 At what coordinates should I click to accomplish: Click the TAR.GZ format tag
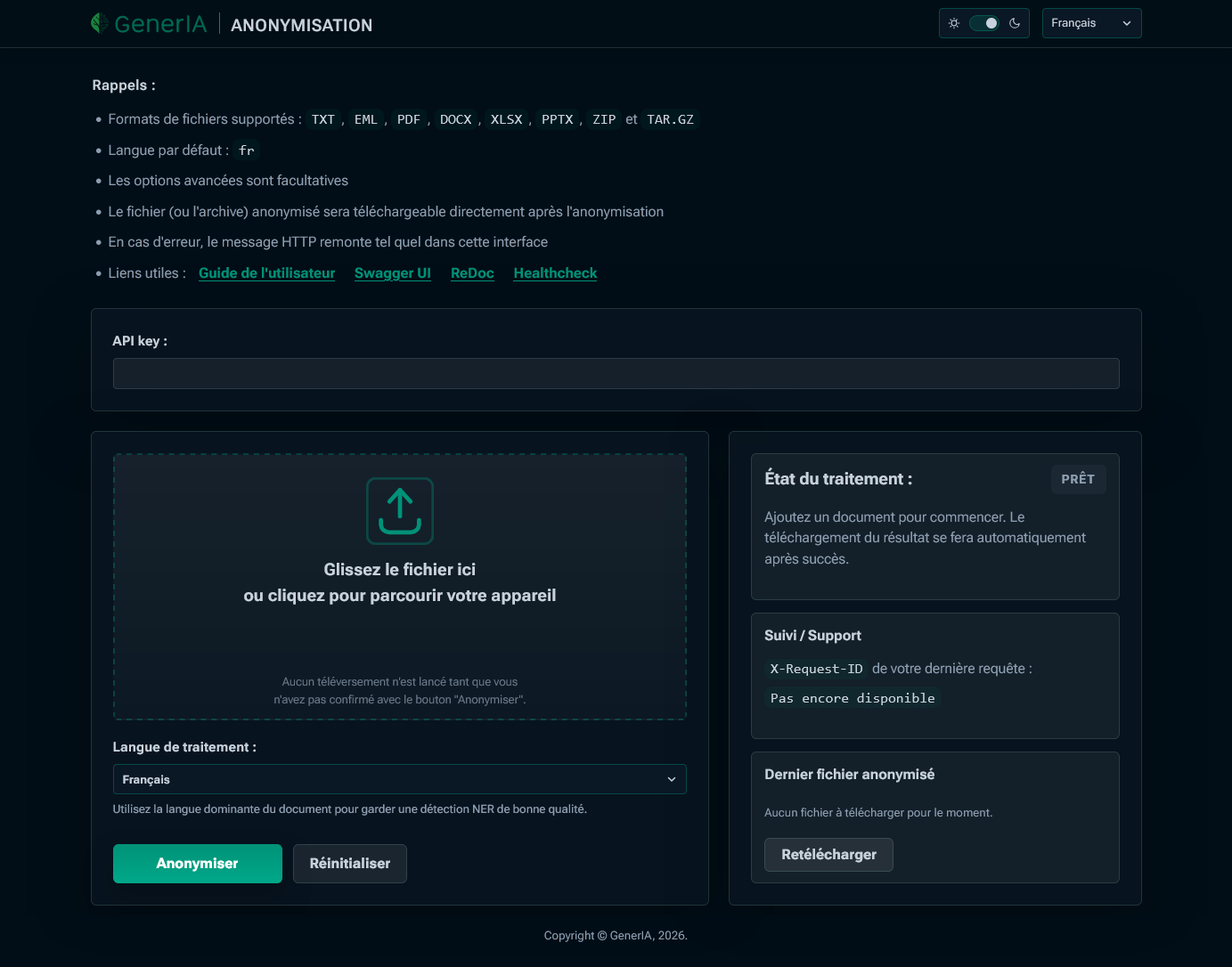pyautogui.click(x=671, y=119)
